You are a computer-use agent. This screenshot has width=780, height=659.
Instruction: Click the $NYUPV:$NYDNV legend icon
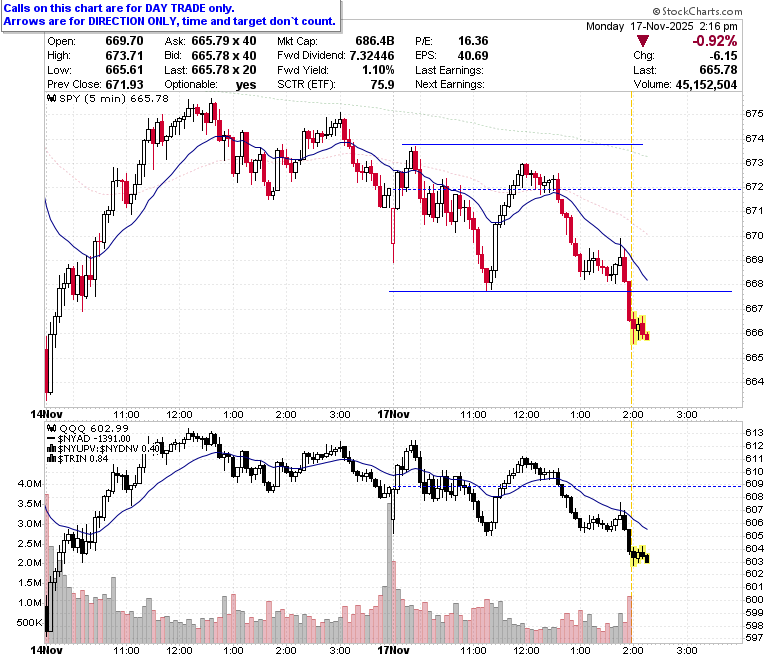51,449
